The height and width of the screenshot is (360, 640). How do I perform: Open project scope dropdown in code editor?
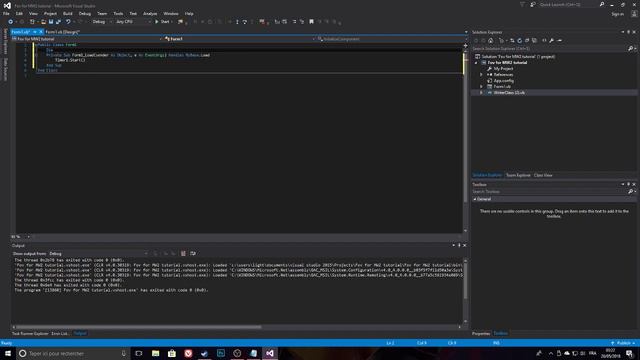(x=87, y=39)
